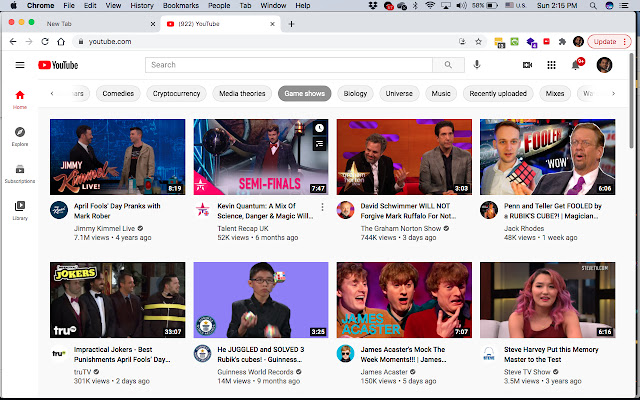640x400 pixels.
Task: Open the YouTube apps grid icon
Action: (x=551, y=65)
